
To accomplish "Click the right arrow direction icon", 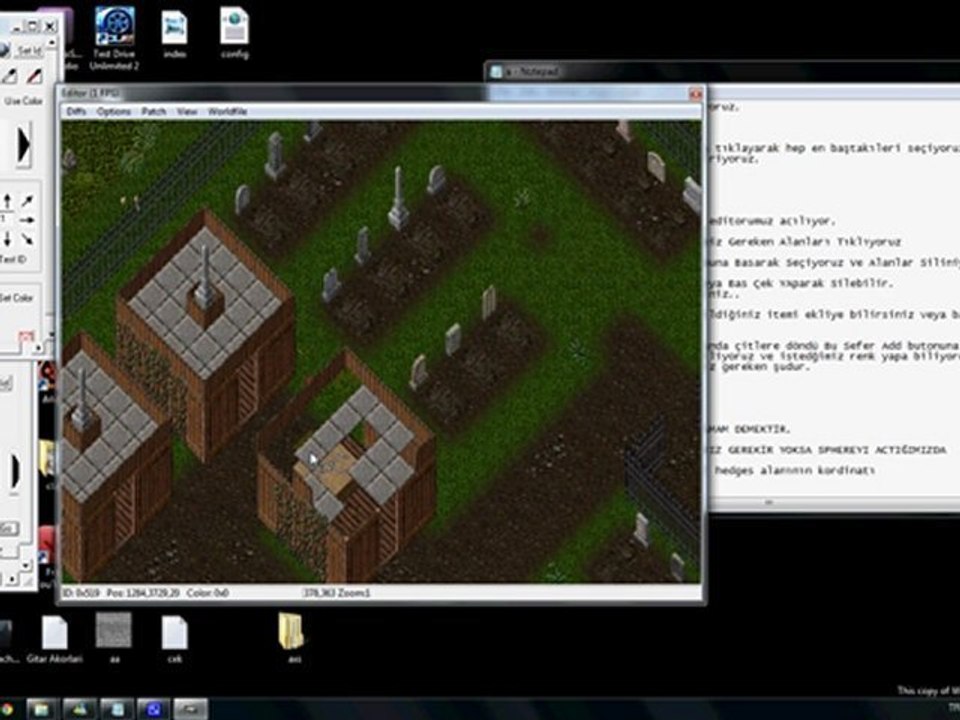I will pyautogui.click(x=28, y=219).
